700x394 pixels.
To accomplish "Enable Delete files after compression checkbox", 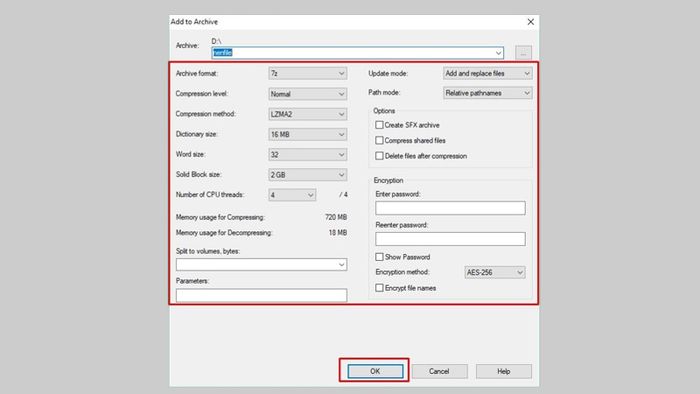I will 379,156.
